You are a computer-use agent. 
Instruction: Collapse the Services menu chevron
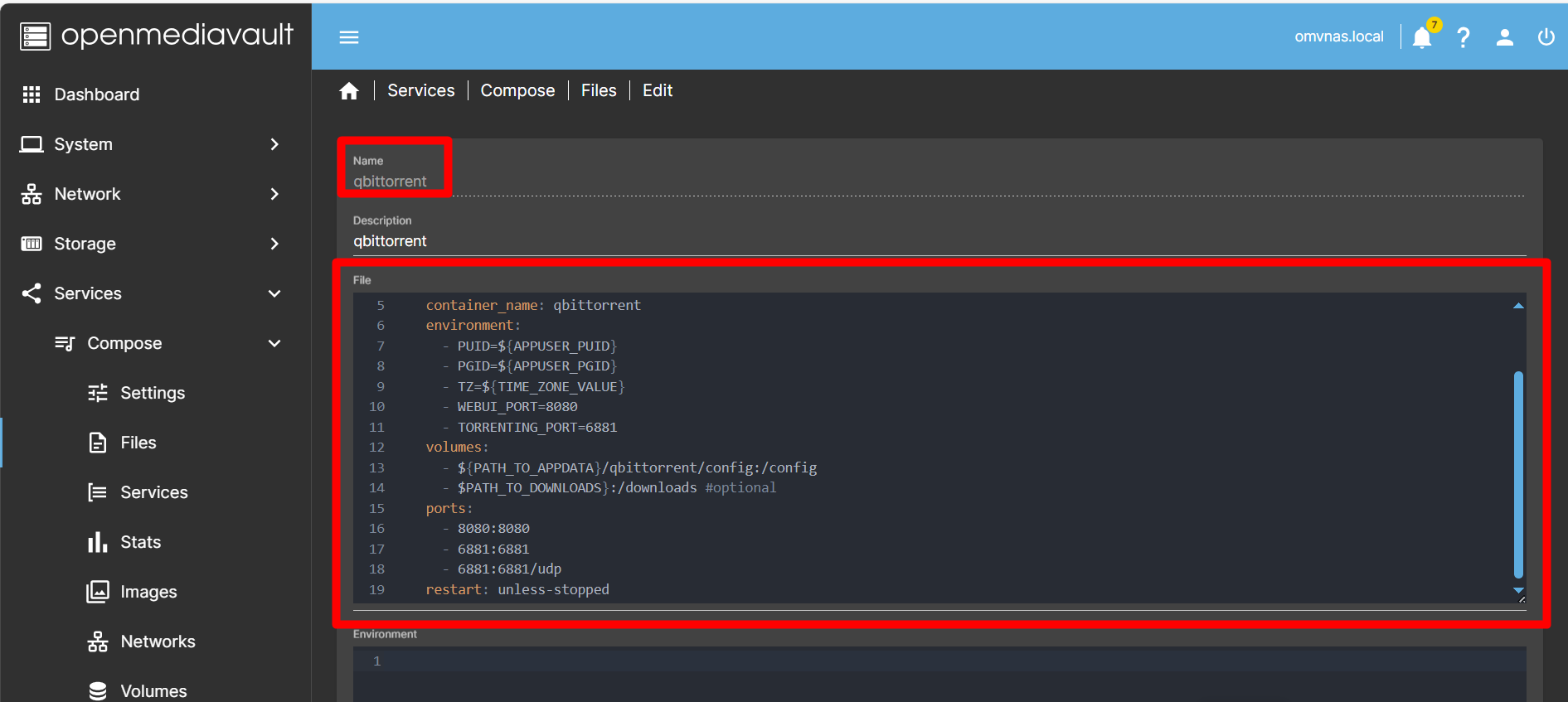coord(274,293)
